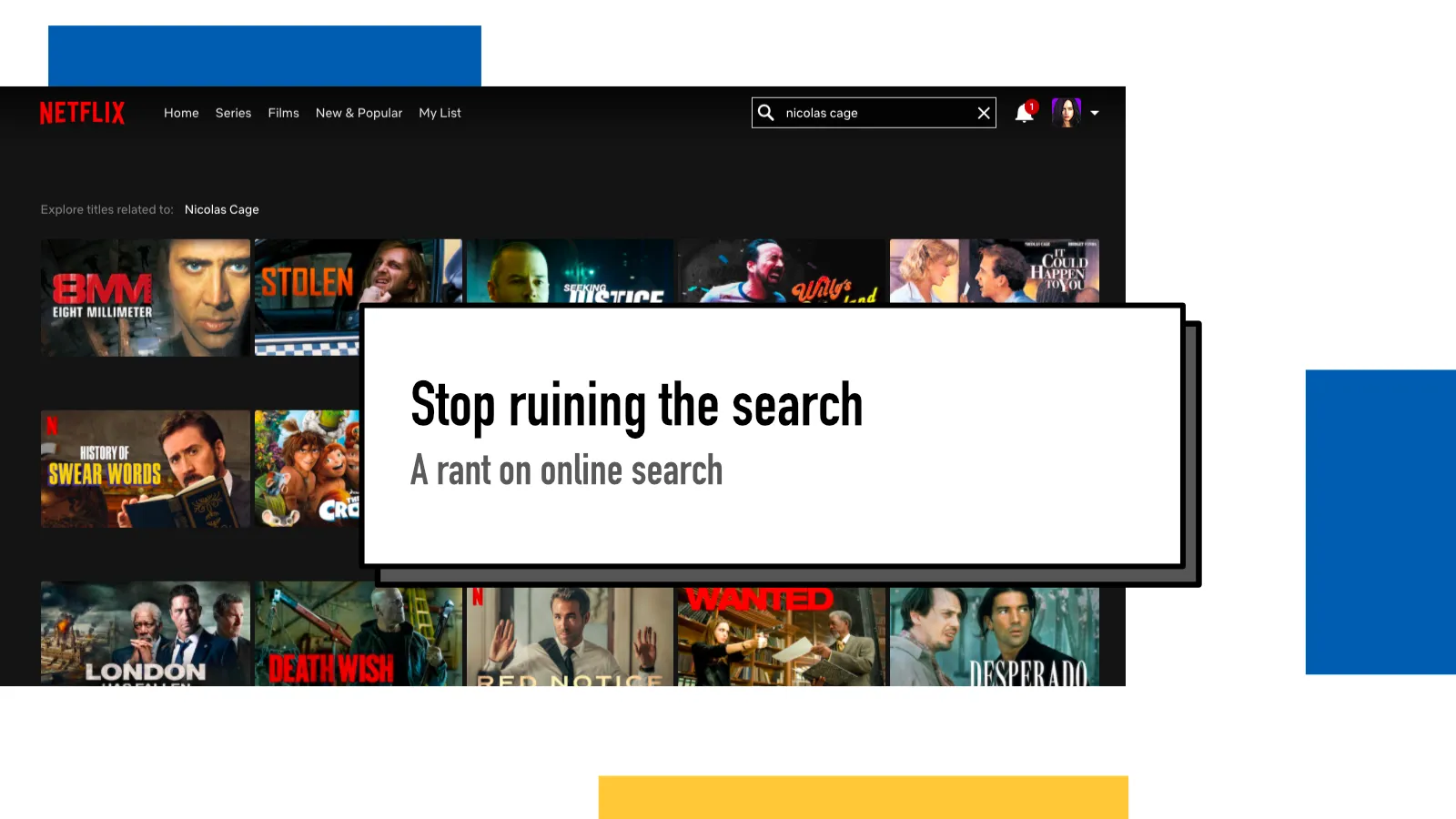Open the Films menu item
This screenshot has width=1456, height=819.
pos(283,113)
